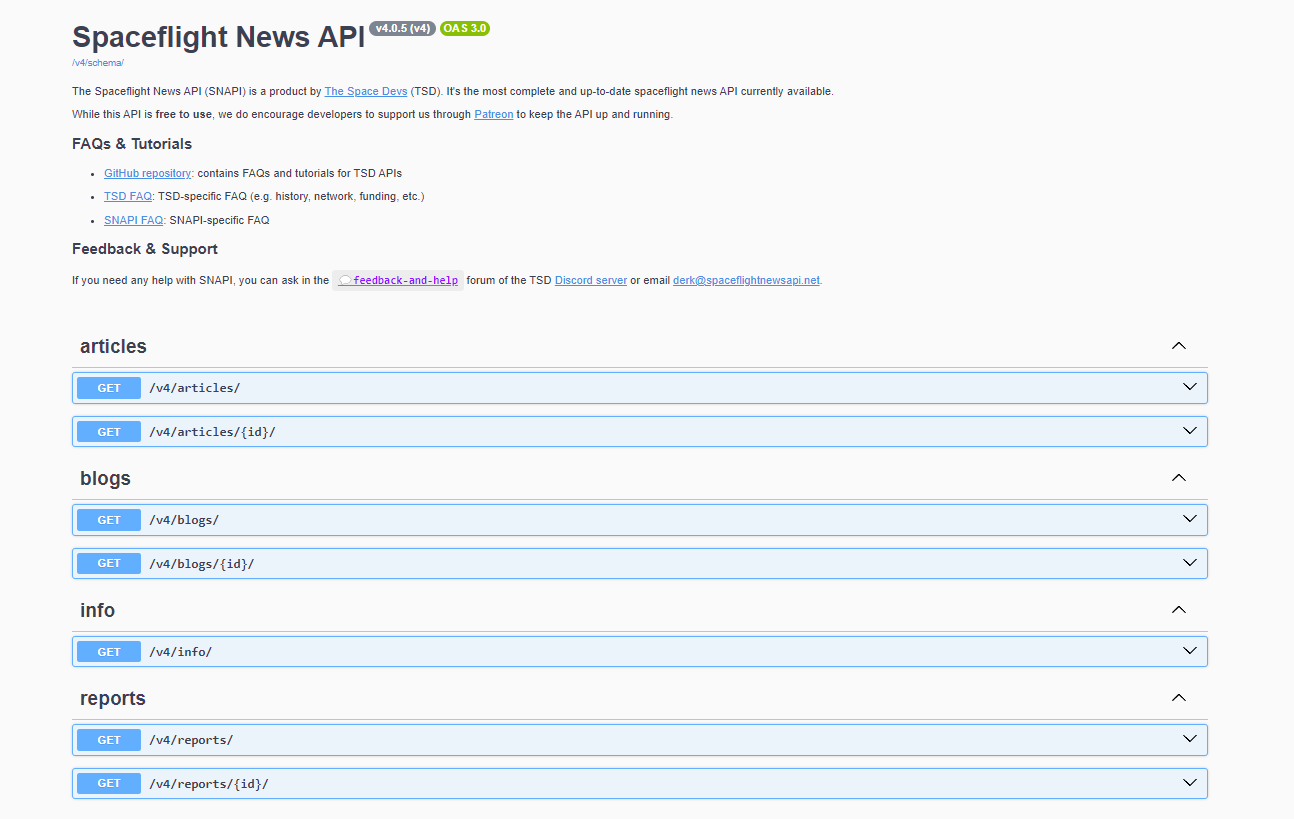Click the v4.0.5 version badge

coord(402,28)
